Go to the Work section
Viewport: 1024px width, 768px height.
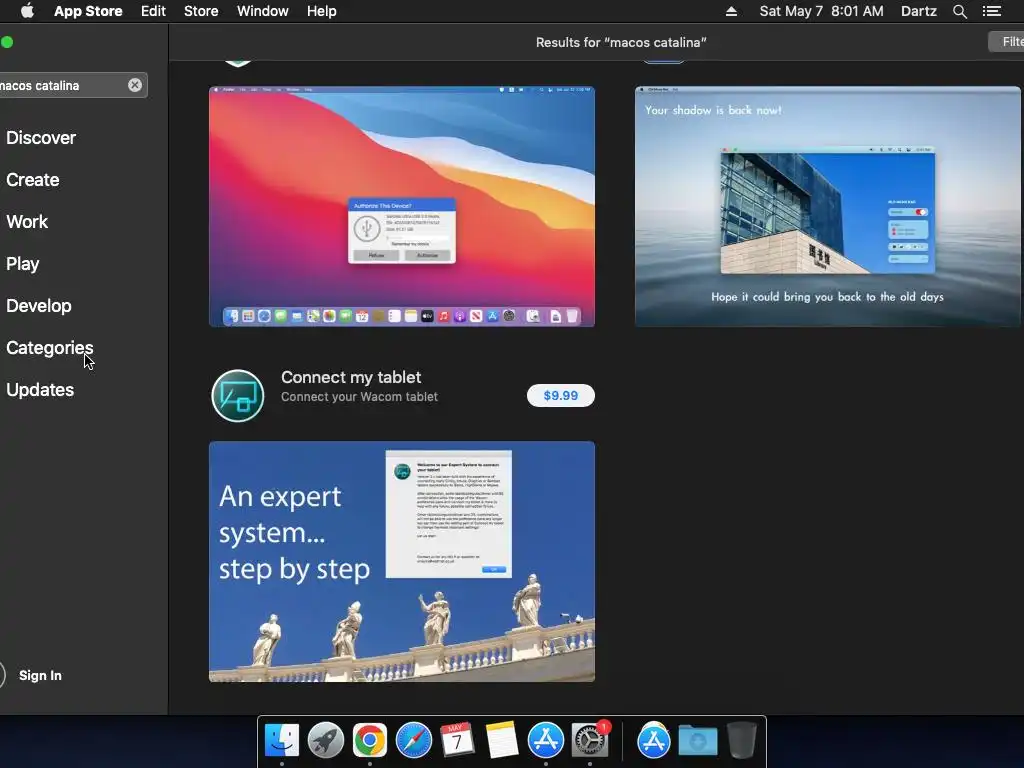(27, 221)
